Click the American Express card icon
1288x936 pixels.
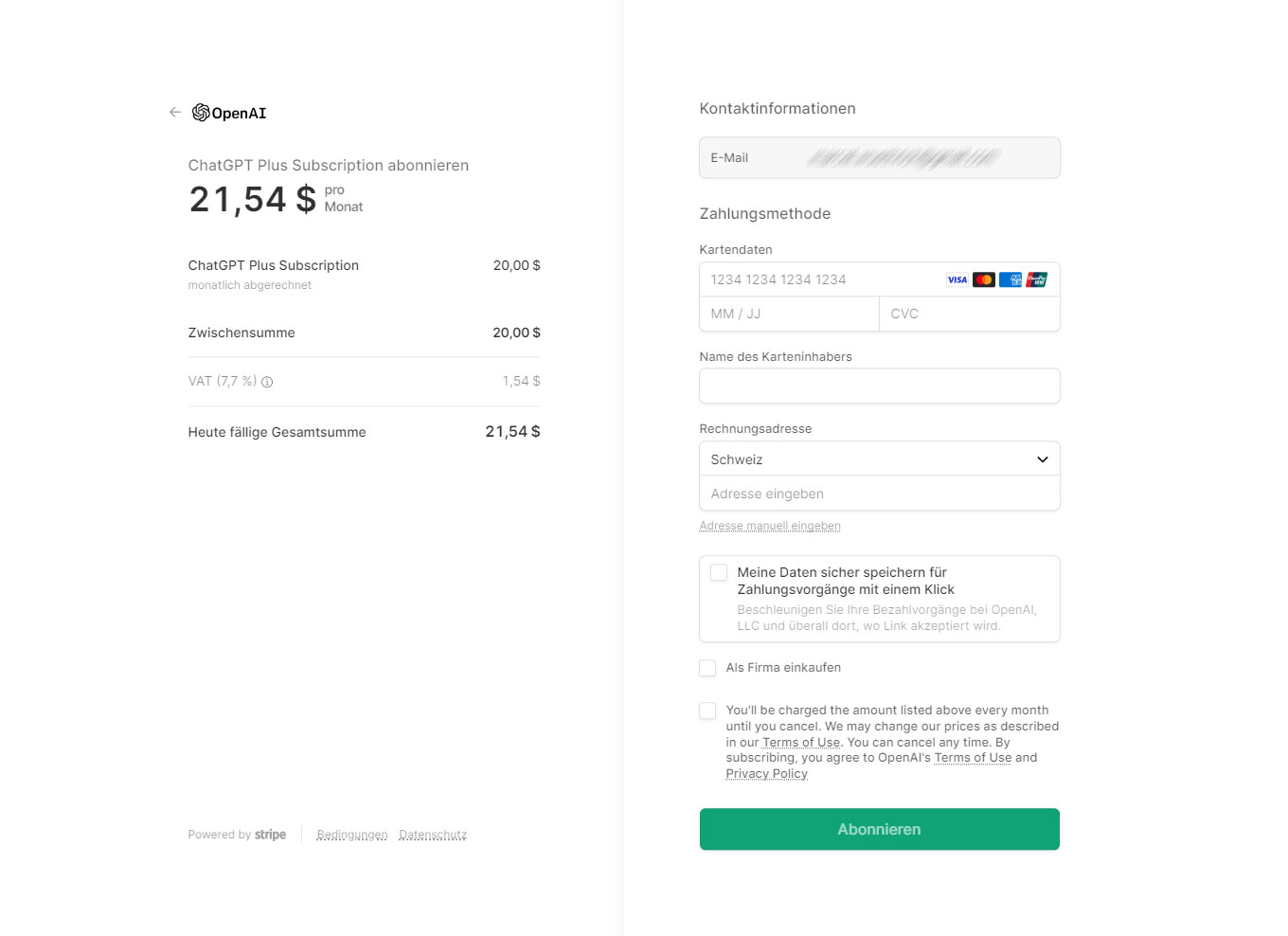tap(1011, 279)
